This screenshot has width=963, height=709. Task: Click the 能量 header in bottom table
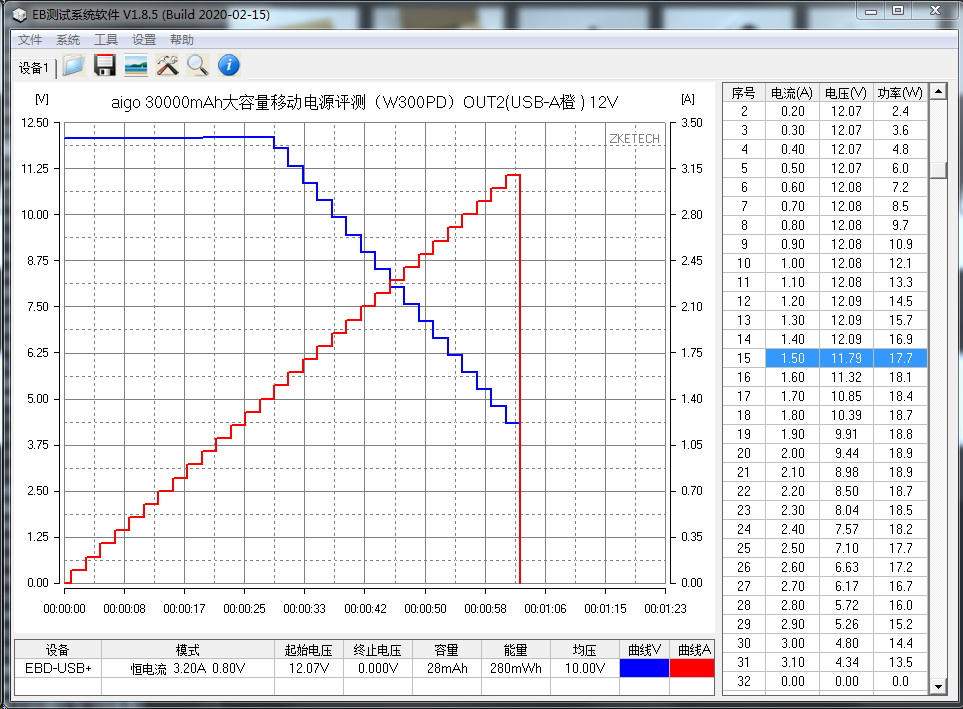click(516, 650)
